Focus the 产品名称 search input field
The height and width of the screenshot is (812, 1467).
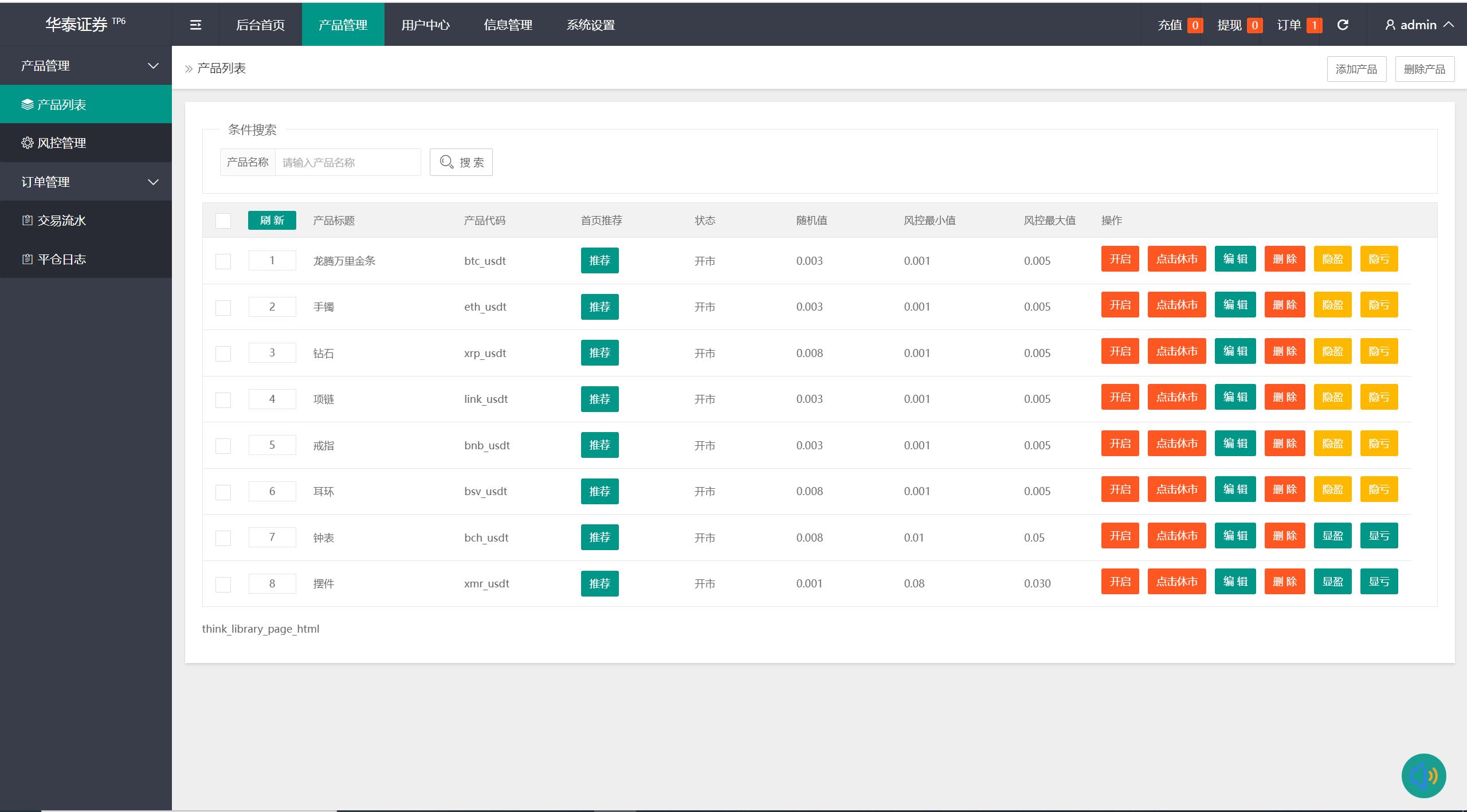pyautogui.click(x=348, y=162)
